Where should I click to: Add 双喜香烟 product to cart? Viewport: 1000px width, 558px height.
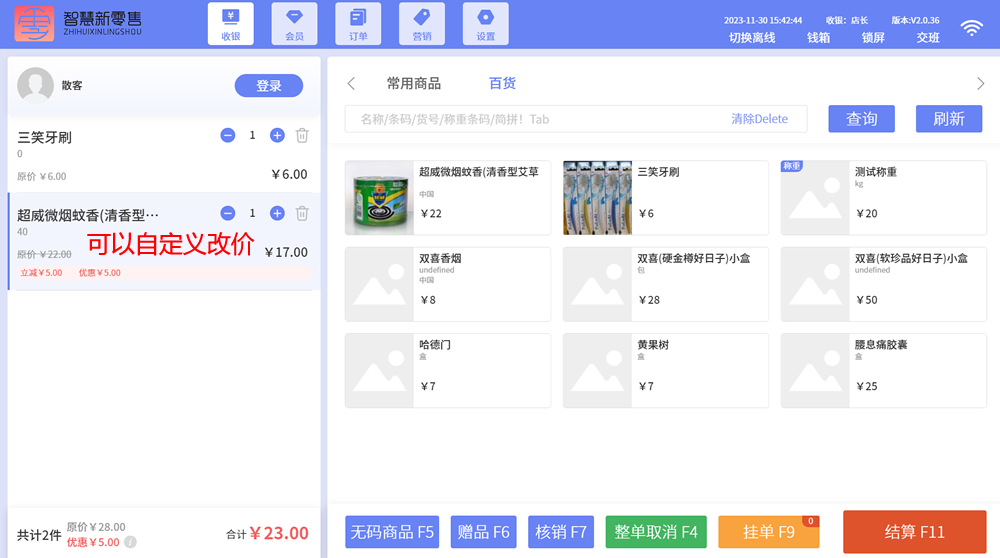(x=447, y=277)
